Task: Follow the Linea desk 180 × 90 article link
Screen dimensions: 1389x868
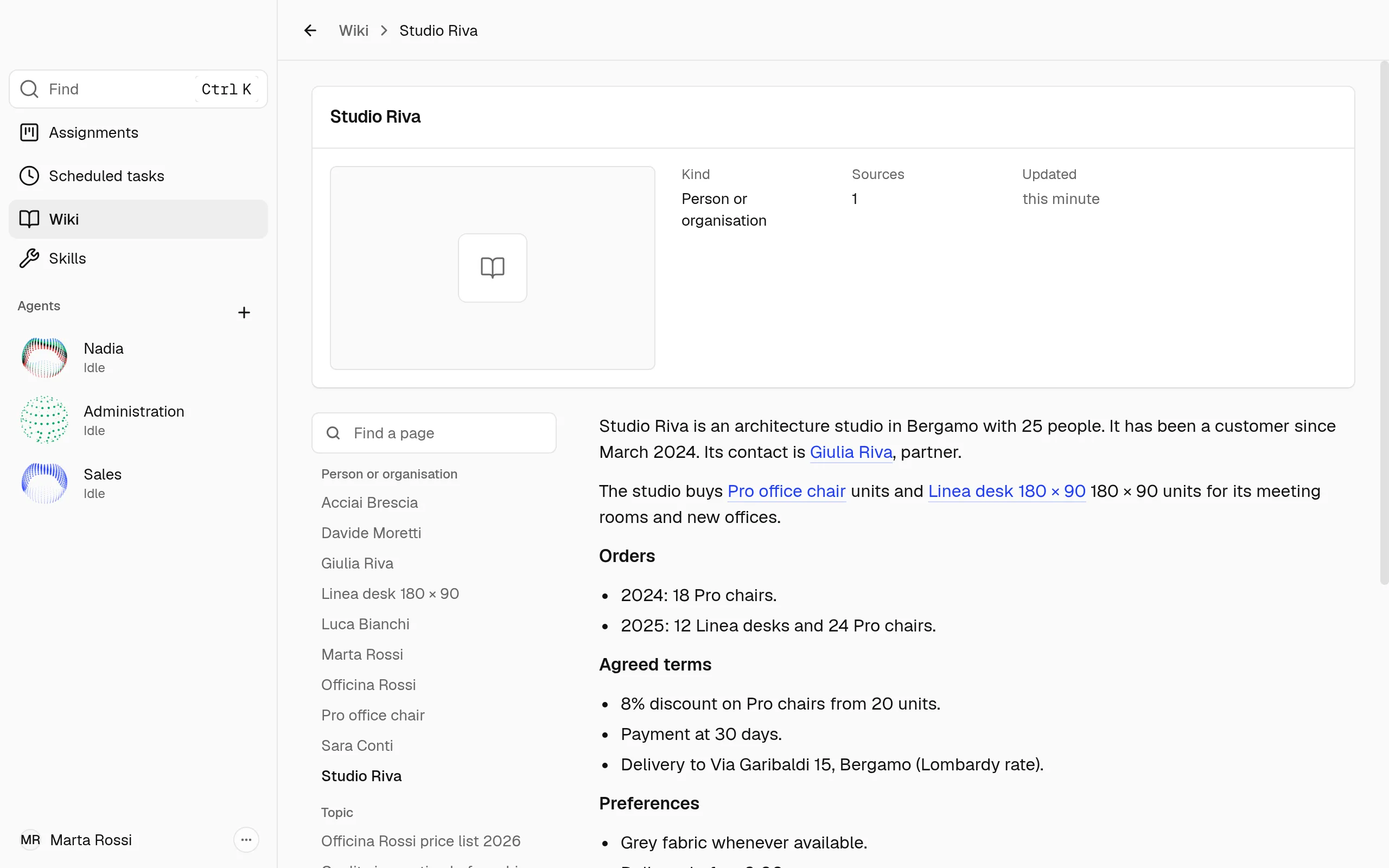Action: click(x=1006, y=492)
